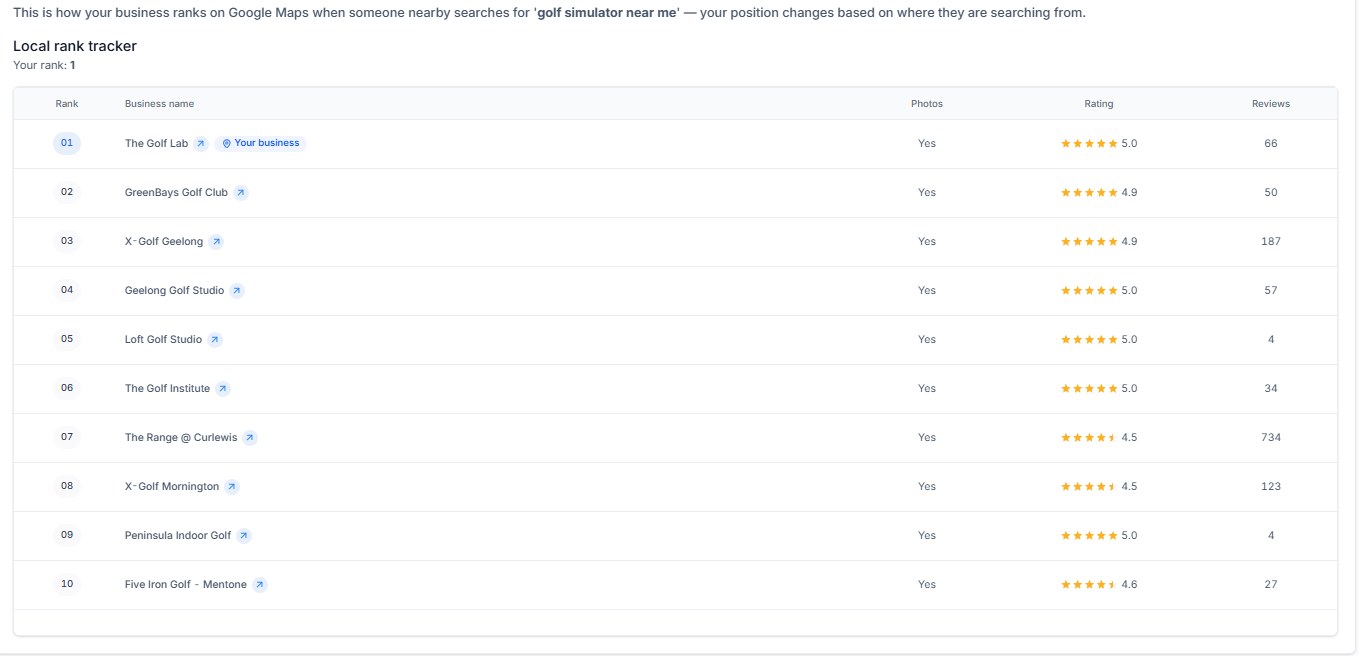
Task: Open X-Golf Geelong external link icon
Action: pyautogui.click(x=216, y=241)
